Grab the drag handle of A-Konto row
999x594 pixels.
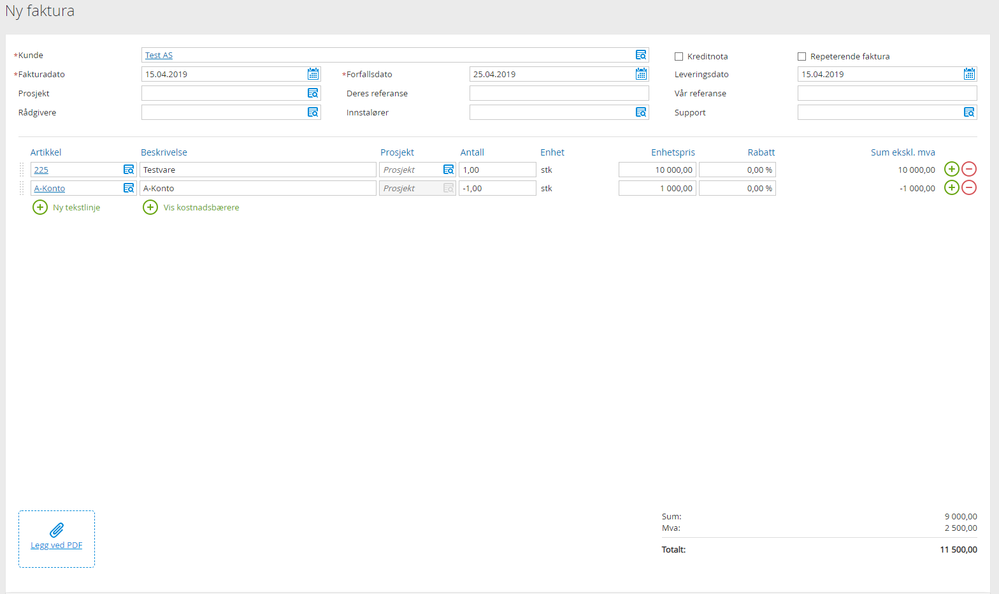click(22, 188)
